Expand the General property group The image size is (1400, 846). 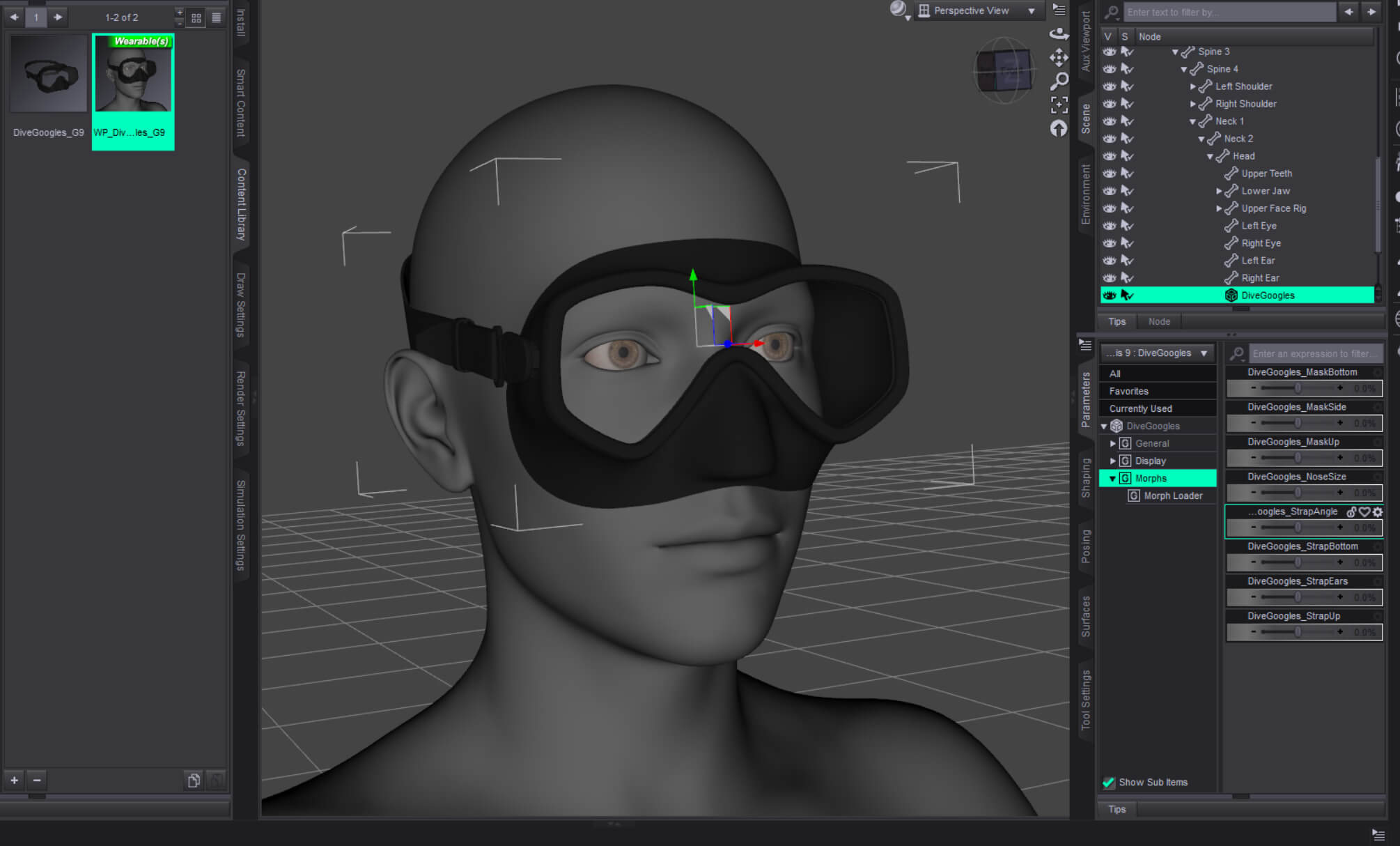click(x=1112, y=443)
